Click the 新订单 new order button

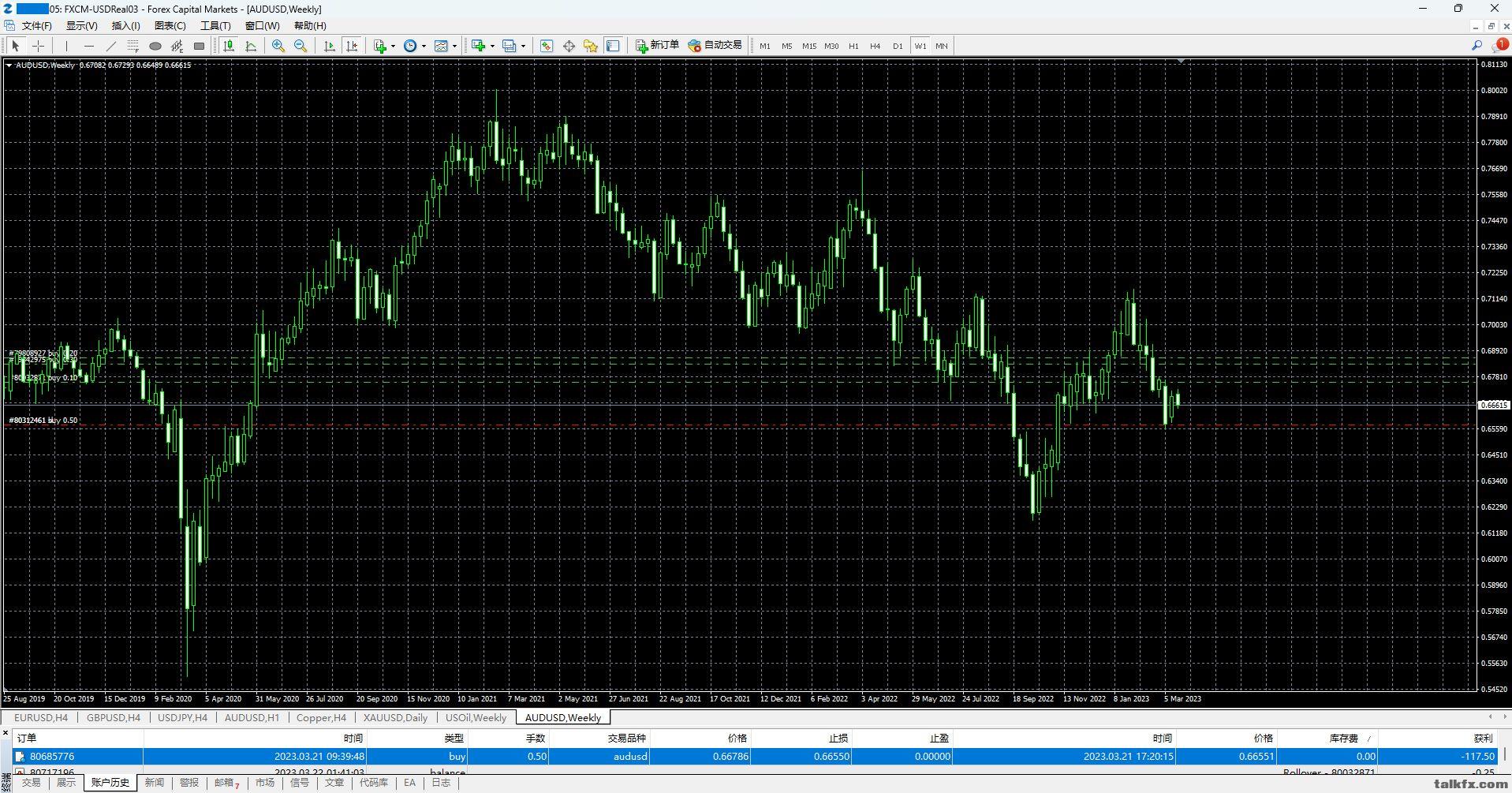[x=657, y=46]
